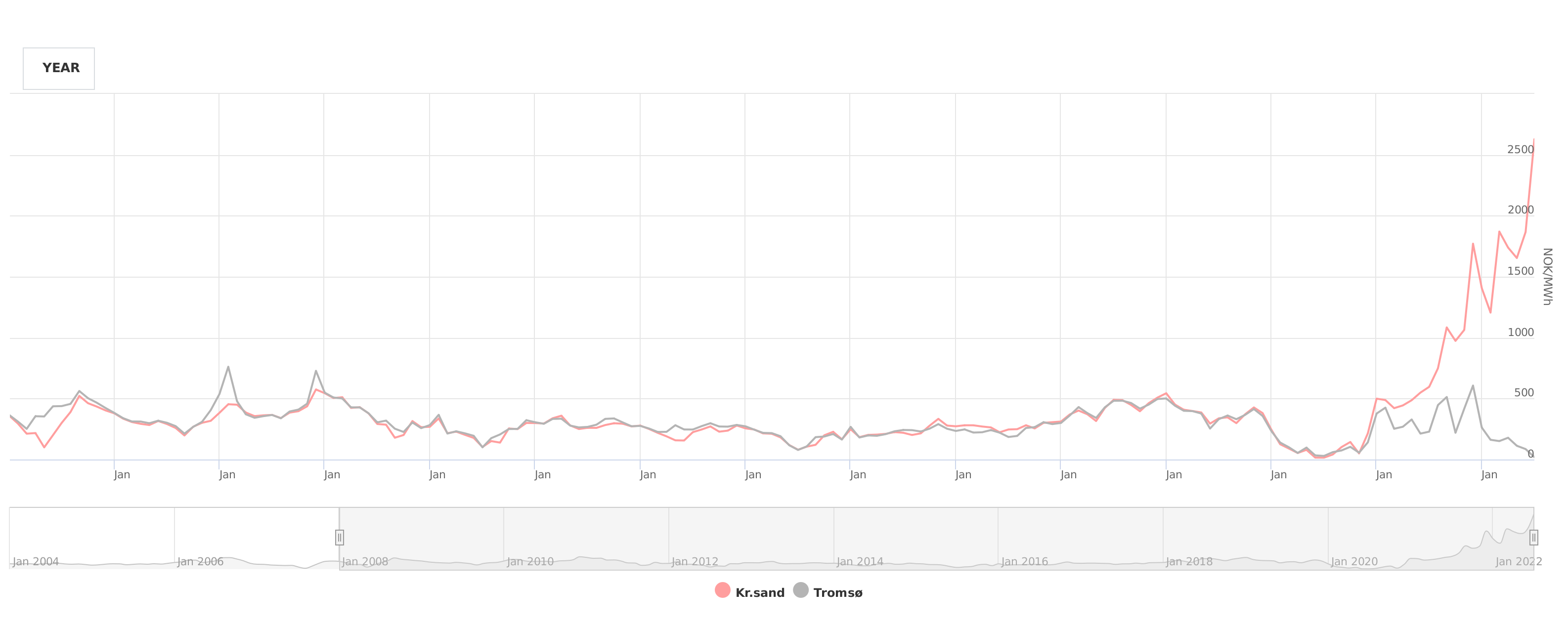The image size is (1568, 627).
Task: Click the NOK/MWh axis title
Action: (1547, 277)
